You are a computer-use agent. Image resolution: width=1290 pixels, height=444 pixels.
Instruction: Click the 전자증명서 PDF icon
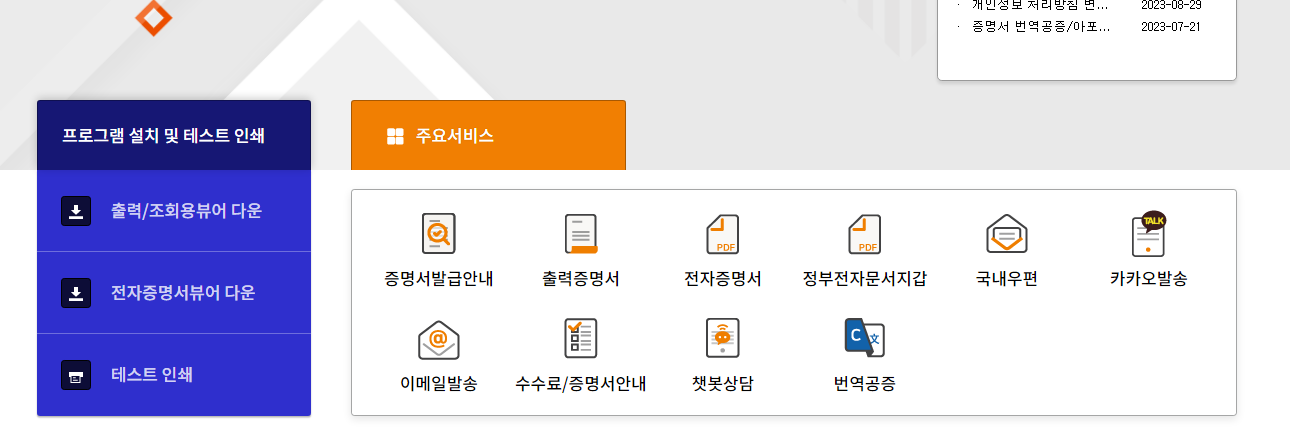pyautogui.click(x=722, y=234)
